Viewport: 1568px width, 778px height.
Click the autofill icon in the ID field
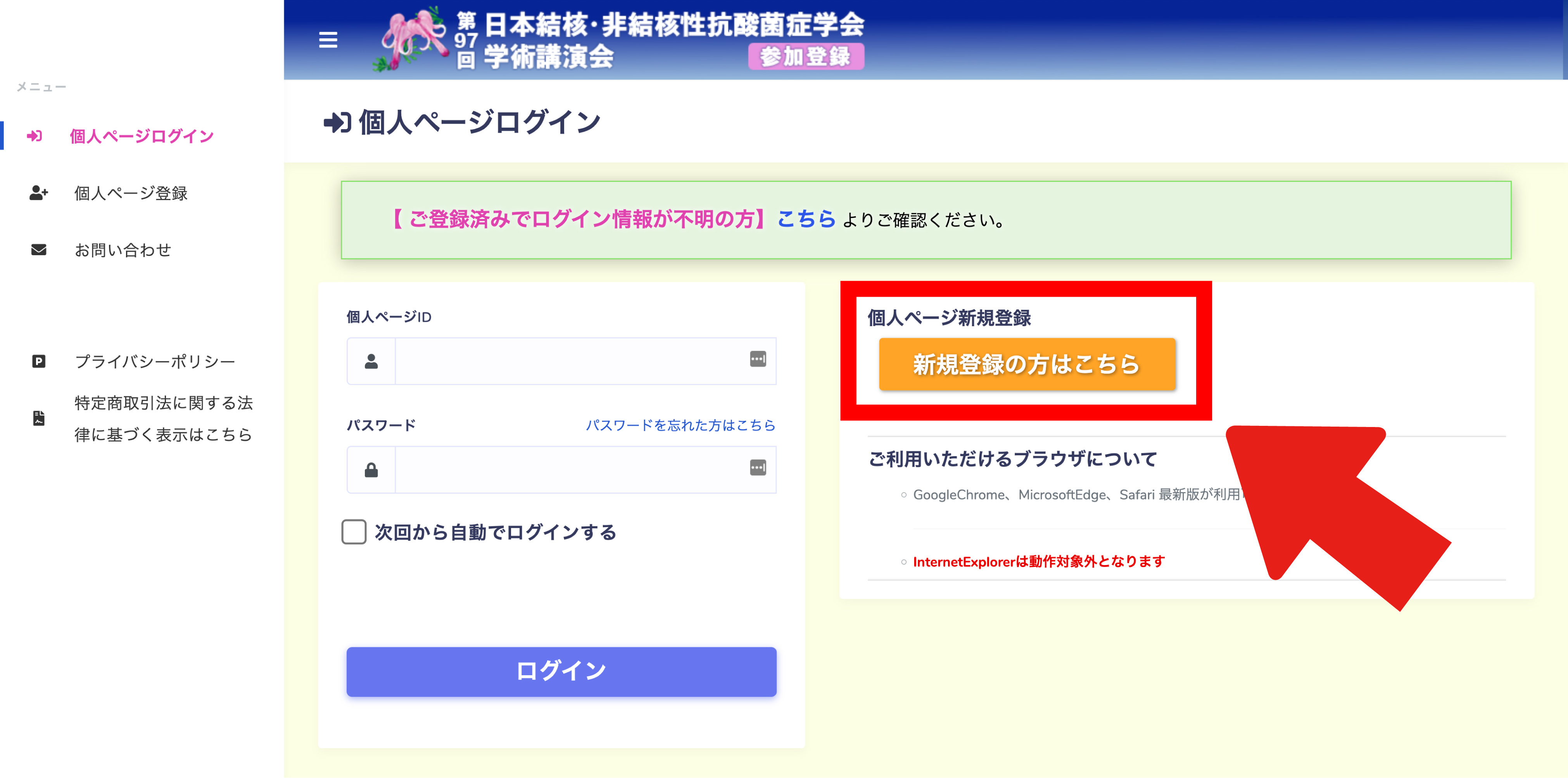coord(758,359)
